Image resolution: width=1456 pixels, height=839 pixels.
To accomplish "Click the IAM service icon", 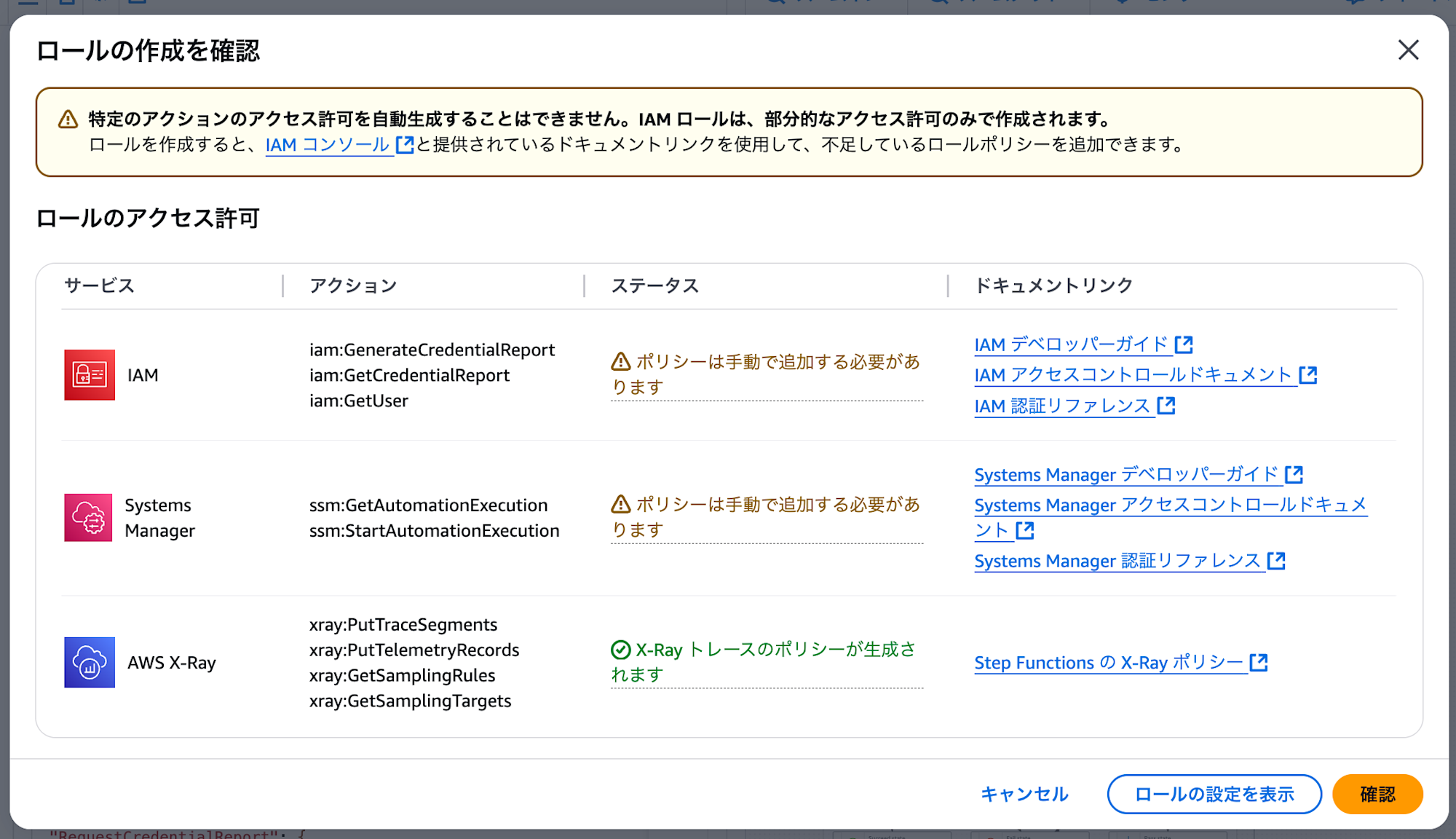I will click(x=90, y=375).
